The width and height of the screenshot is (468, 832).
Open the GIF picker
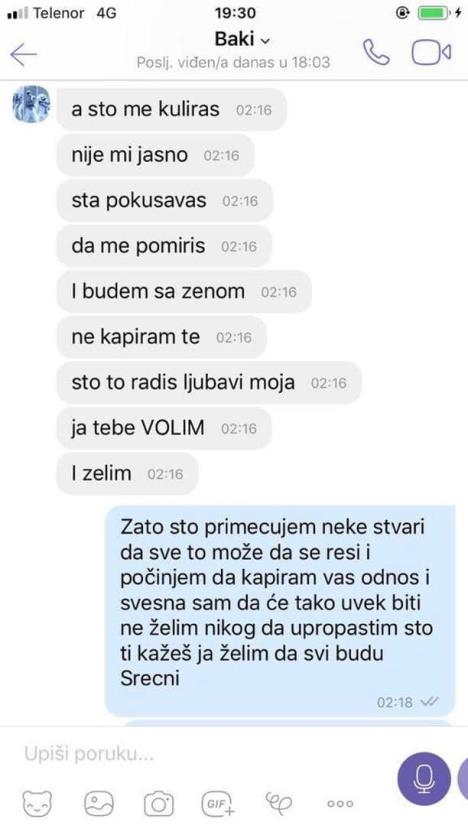(219, 804)
